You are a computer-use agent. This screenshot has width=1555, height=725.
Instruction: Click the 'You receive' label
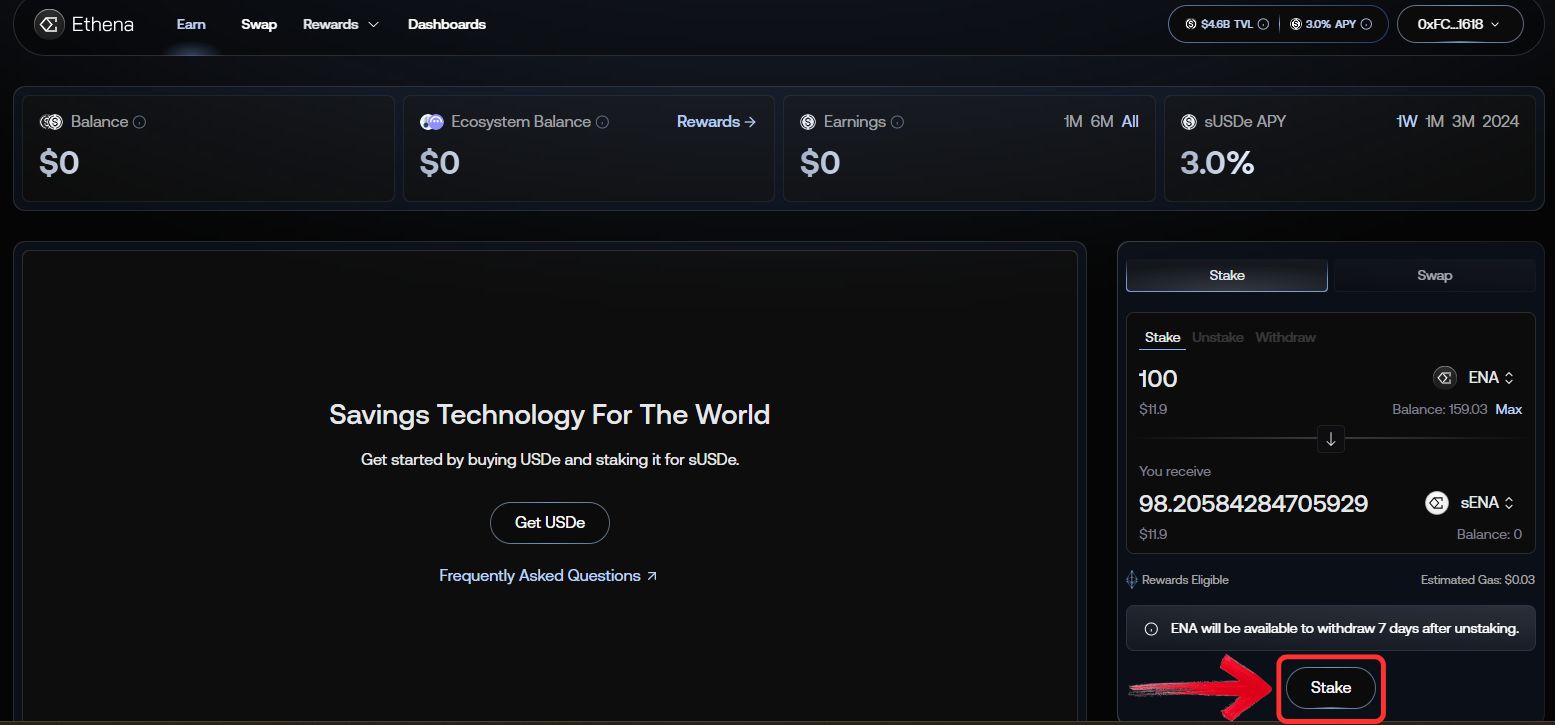(1175, 471)
